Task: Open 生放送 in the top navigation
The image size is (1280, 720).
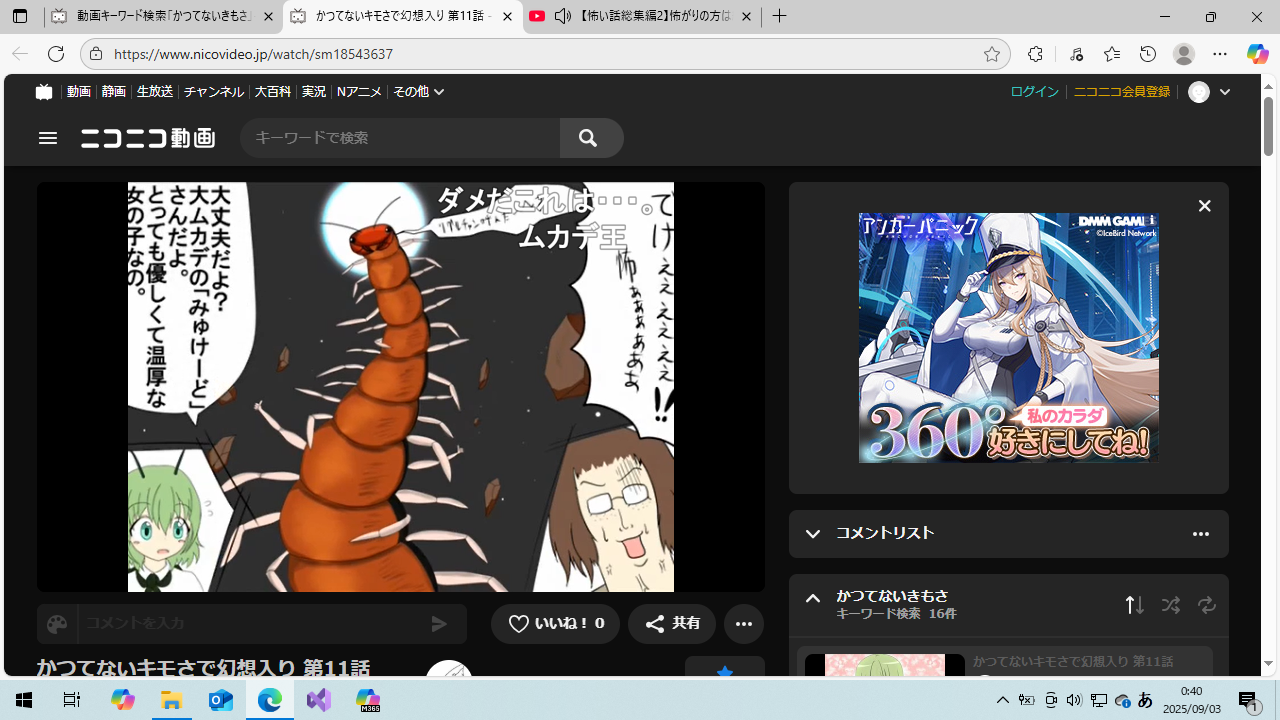Action: click(x=155, y=91)
